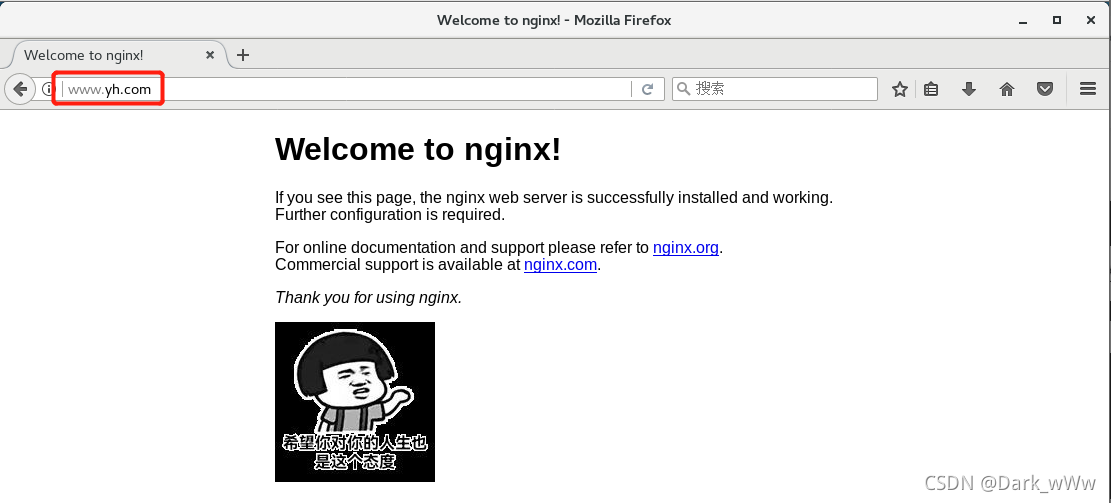Open the nginx.org link
The width and height of the screenshot is (1111, 503).
coord(686,248)
